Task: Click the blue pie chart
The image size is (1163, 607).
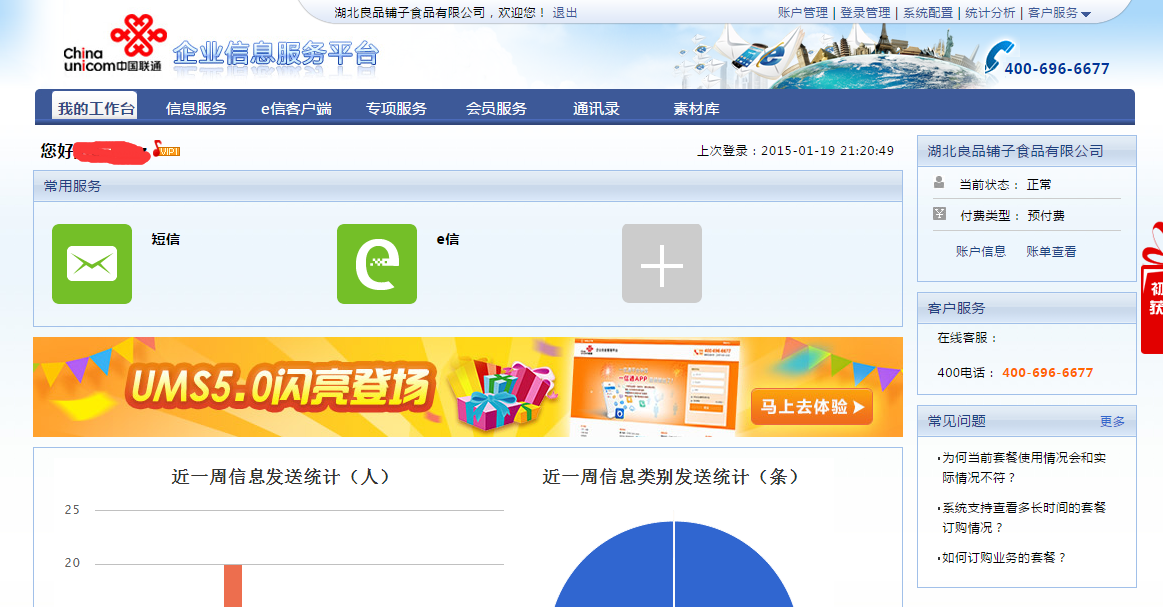Action: (x=673, y=564)
